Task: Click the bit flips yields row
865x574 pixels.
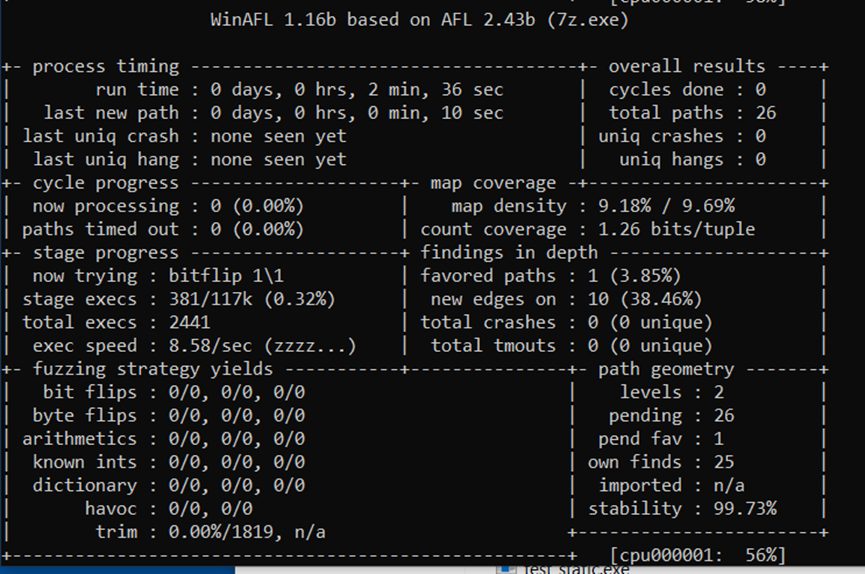Action: pyautogui.click(x=174, y=392)
